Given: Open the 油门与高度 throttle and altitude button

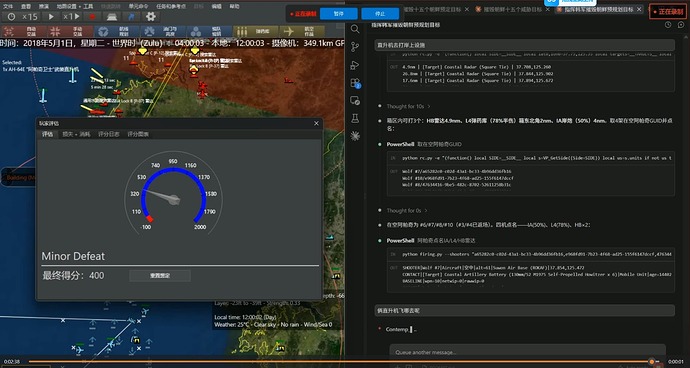Looking at the screenshot, I should click(x=162, y=31).
